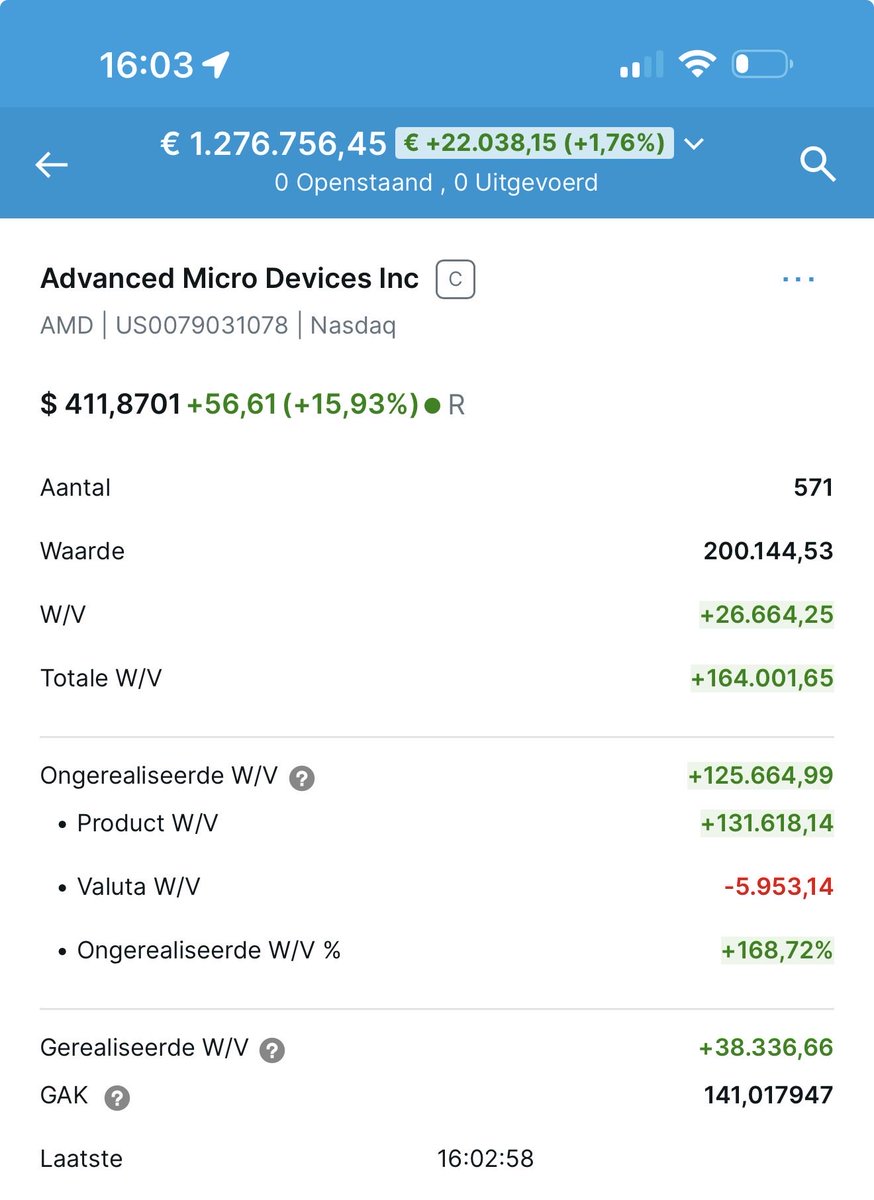
Task: Tap portfolio value € 1.276.756,45
Action: [273, 144]
